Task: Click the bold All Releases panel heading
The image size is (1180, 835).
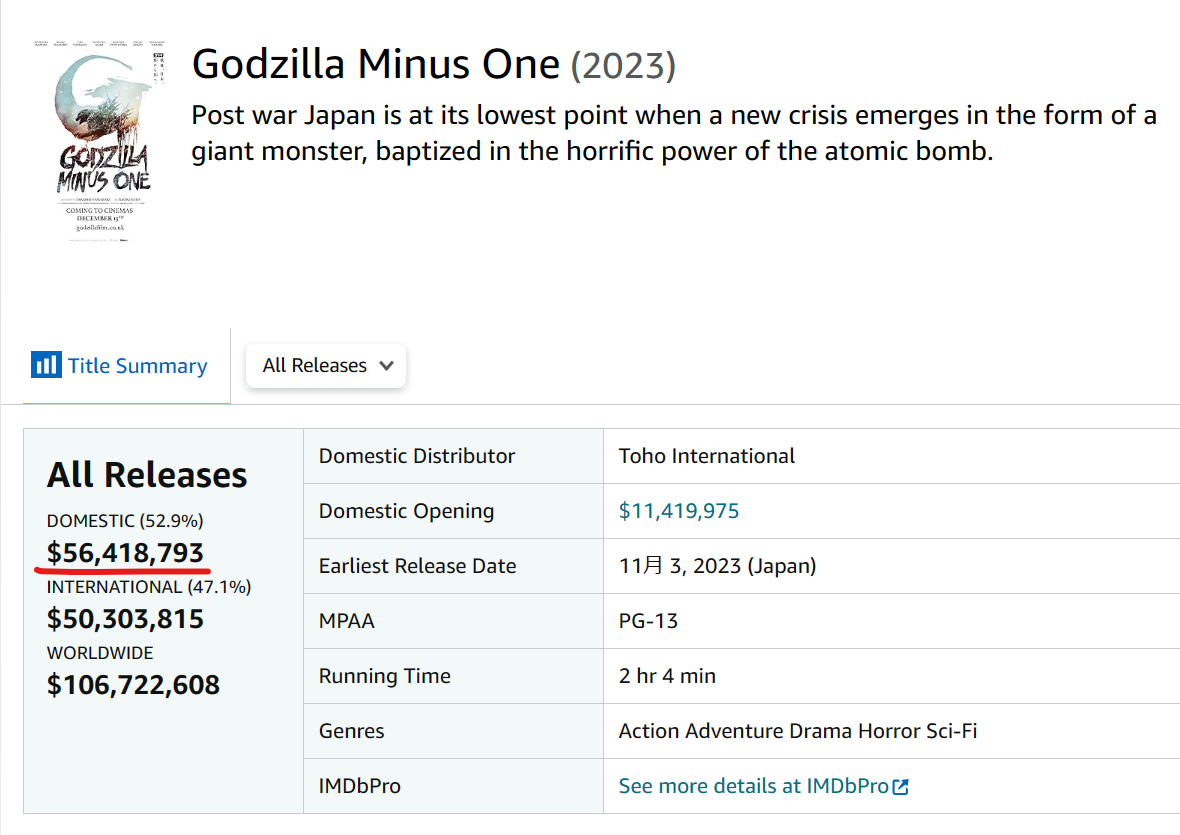Action: 147,475
